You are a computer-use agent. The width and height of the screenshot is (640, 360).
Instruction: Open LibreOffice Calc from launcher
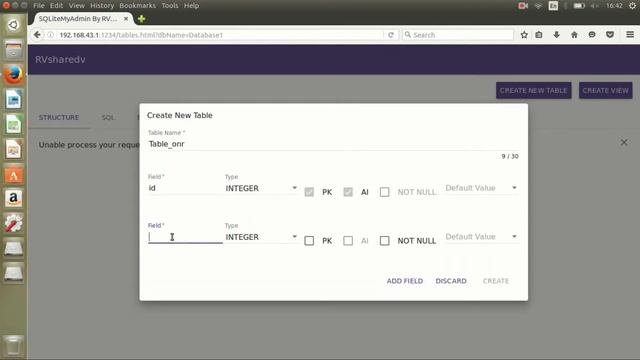point(13,124)
